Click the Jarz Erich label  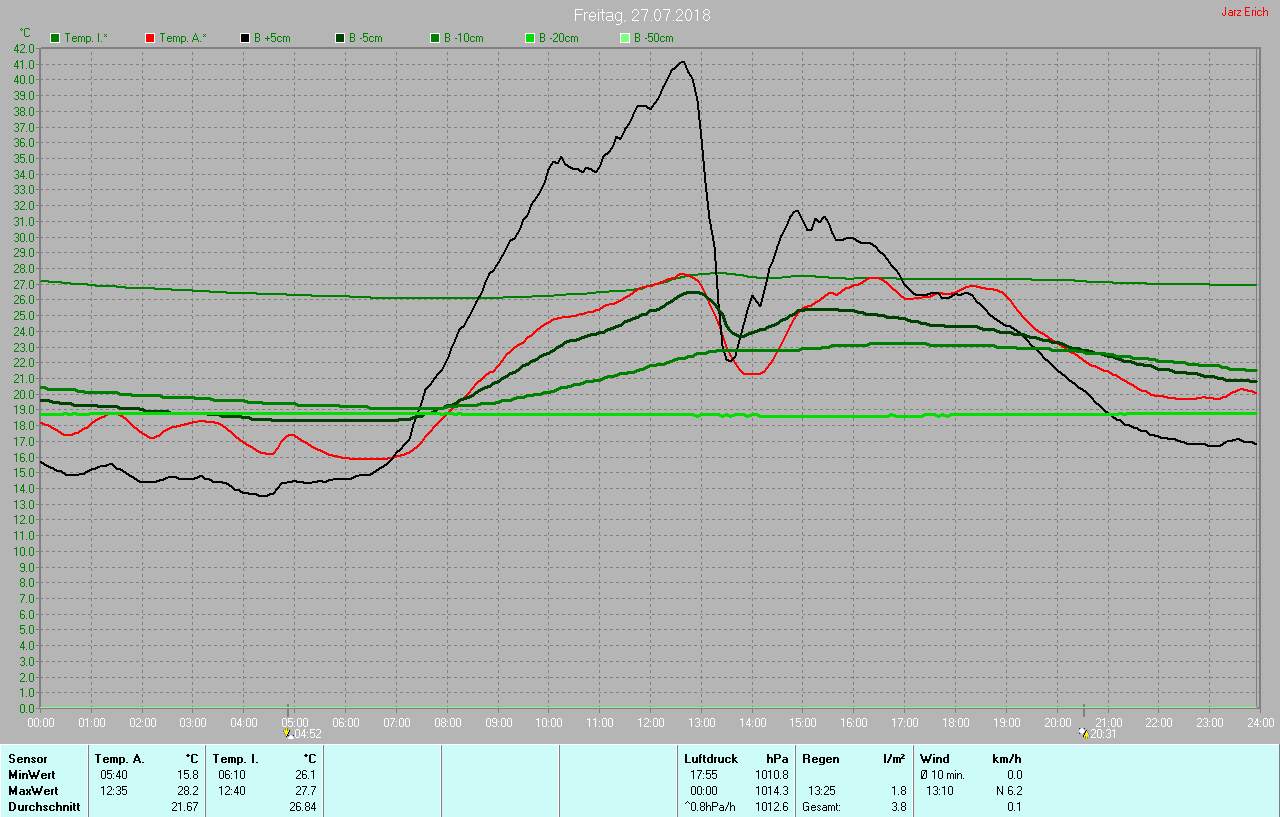point(1244,12)
